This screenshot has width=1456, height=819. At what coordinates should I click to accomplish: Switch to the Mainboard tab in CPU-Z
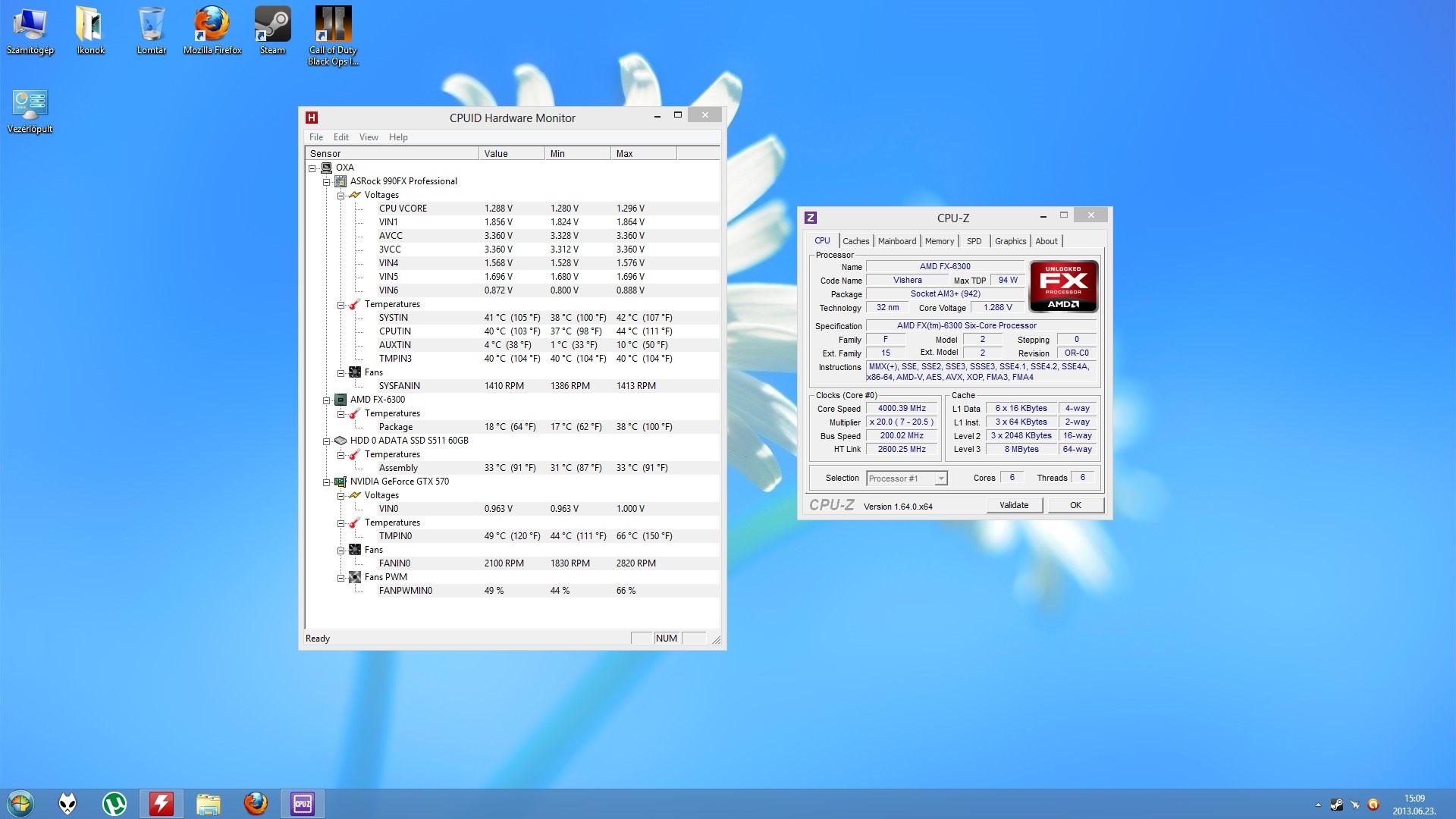pyautogui.click(x=897, y=241)
